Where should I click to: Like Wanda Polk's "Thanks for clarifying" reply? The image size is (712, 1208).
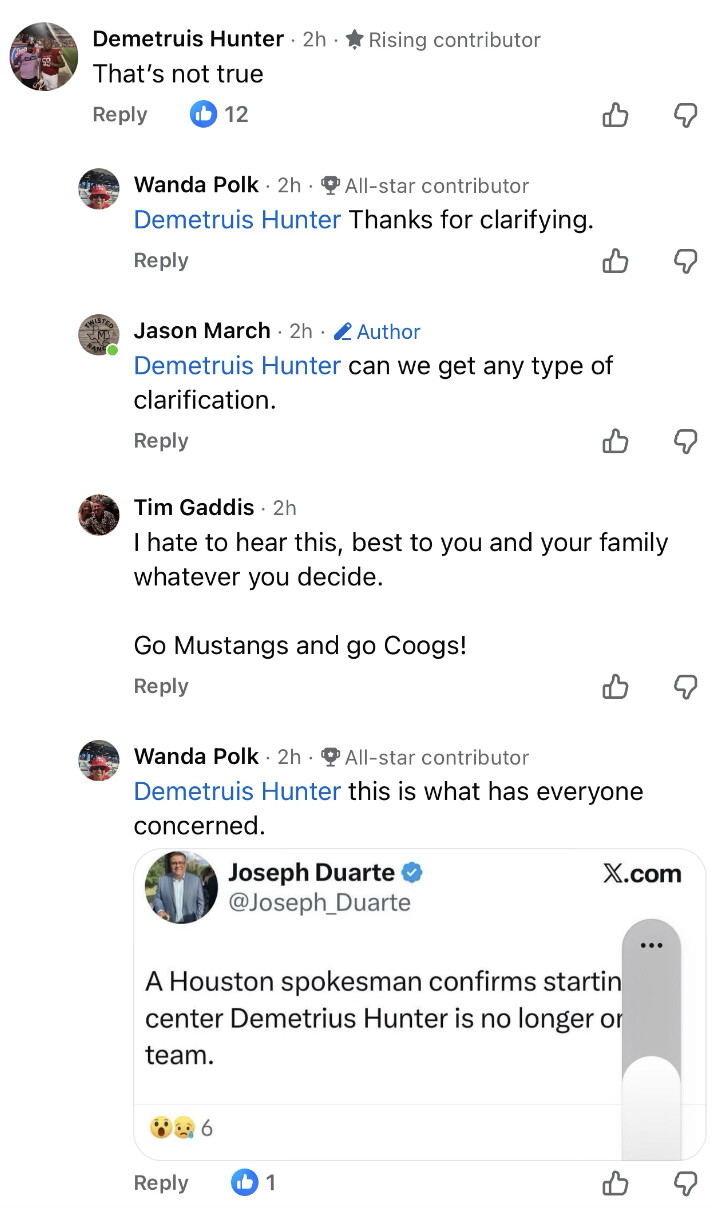click(615, 261)
